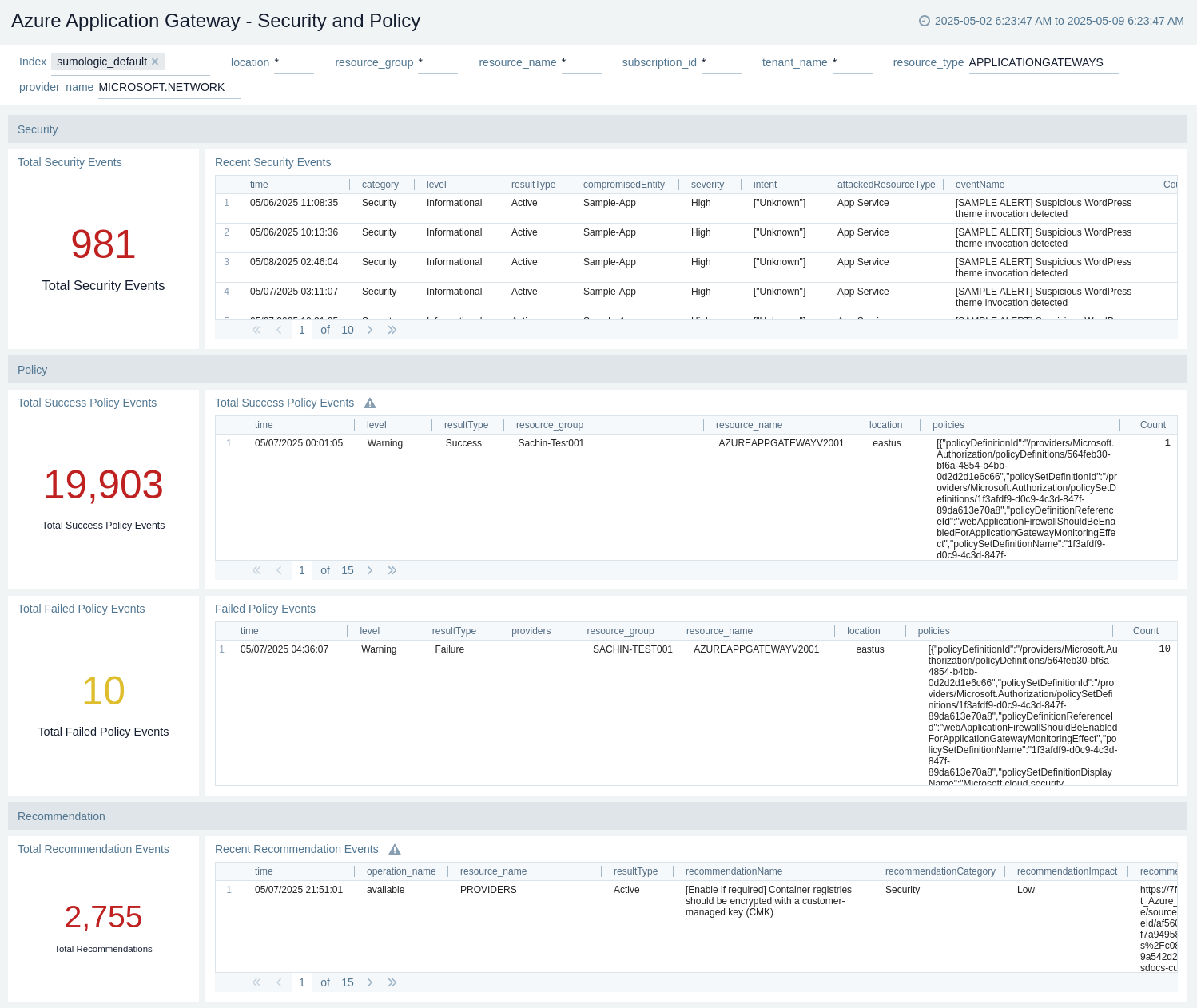Viewport: 1197px width, 1008px height.
Task: Select security event row dated 05/07/2025 03:11:07
Action: pos(696,297)
